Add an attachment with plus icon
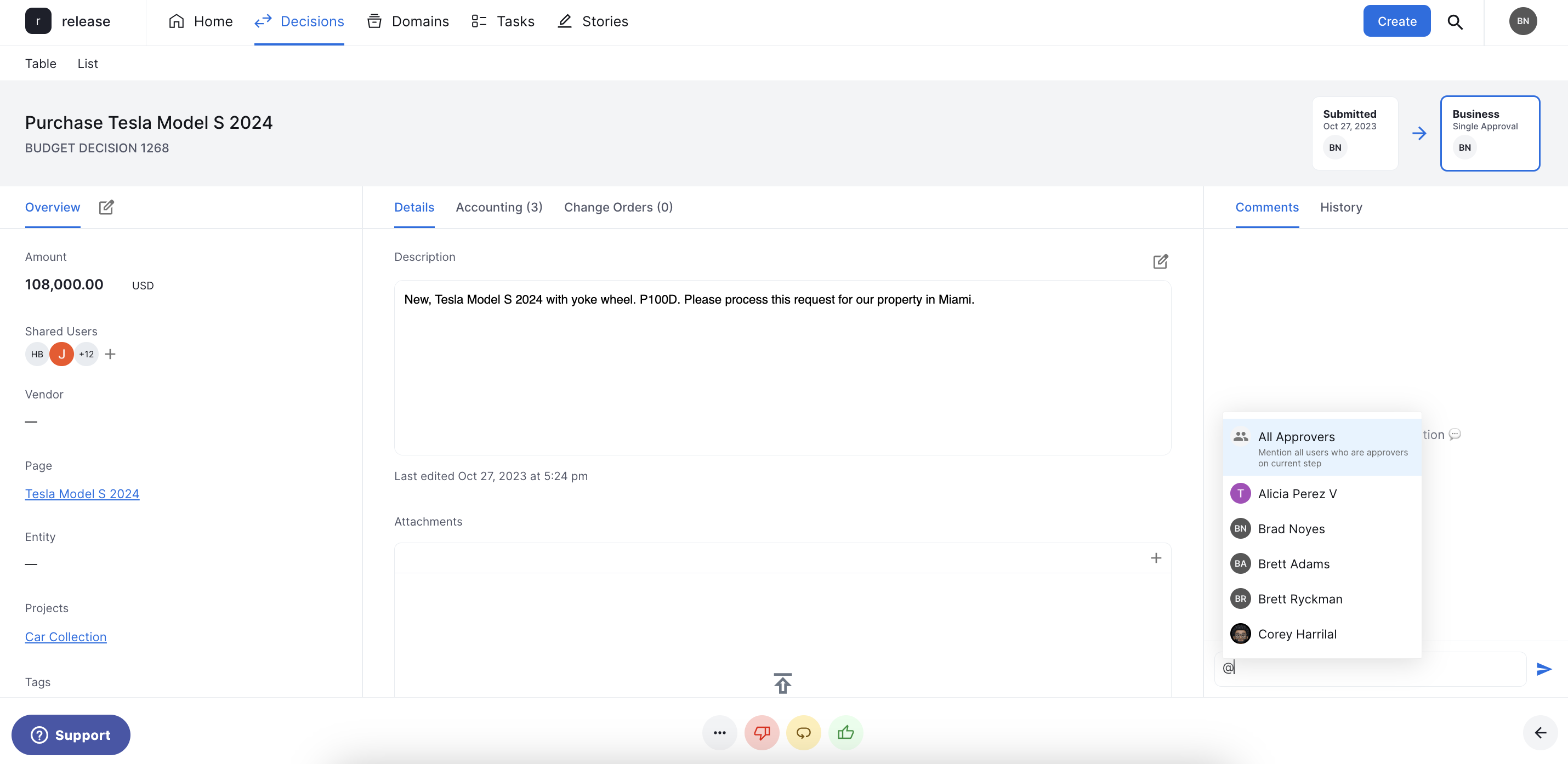The image size is (1568, 764). click(x=1156, y=558)
